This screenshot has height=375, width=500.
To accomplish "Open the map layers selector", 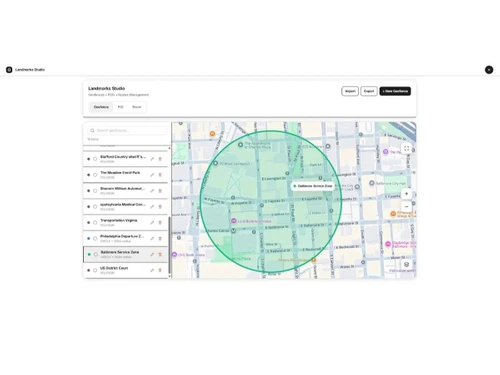I will point(406,264).
